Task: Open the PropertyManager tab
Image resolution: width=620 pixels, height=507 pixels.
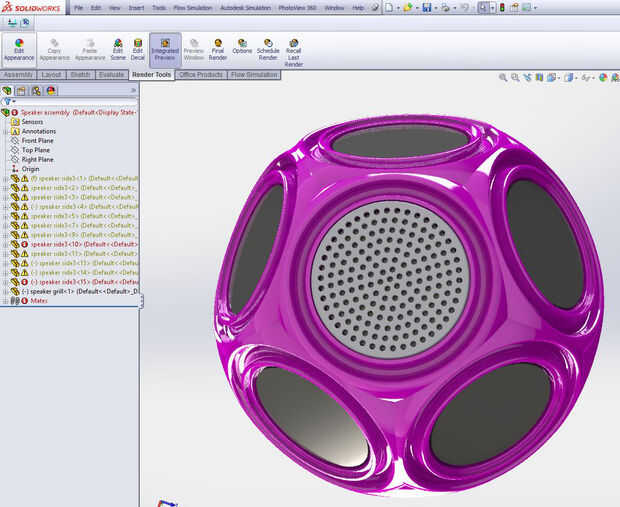Action: click(21, 91)
